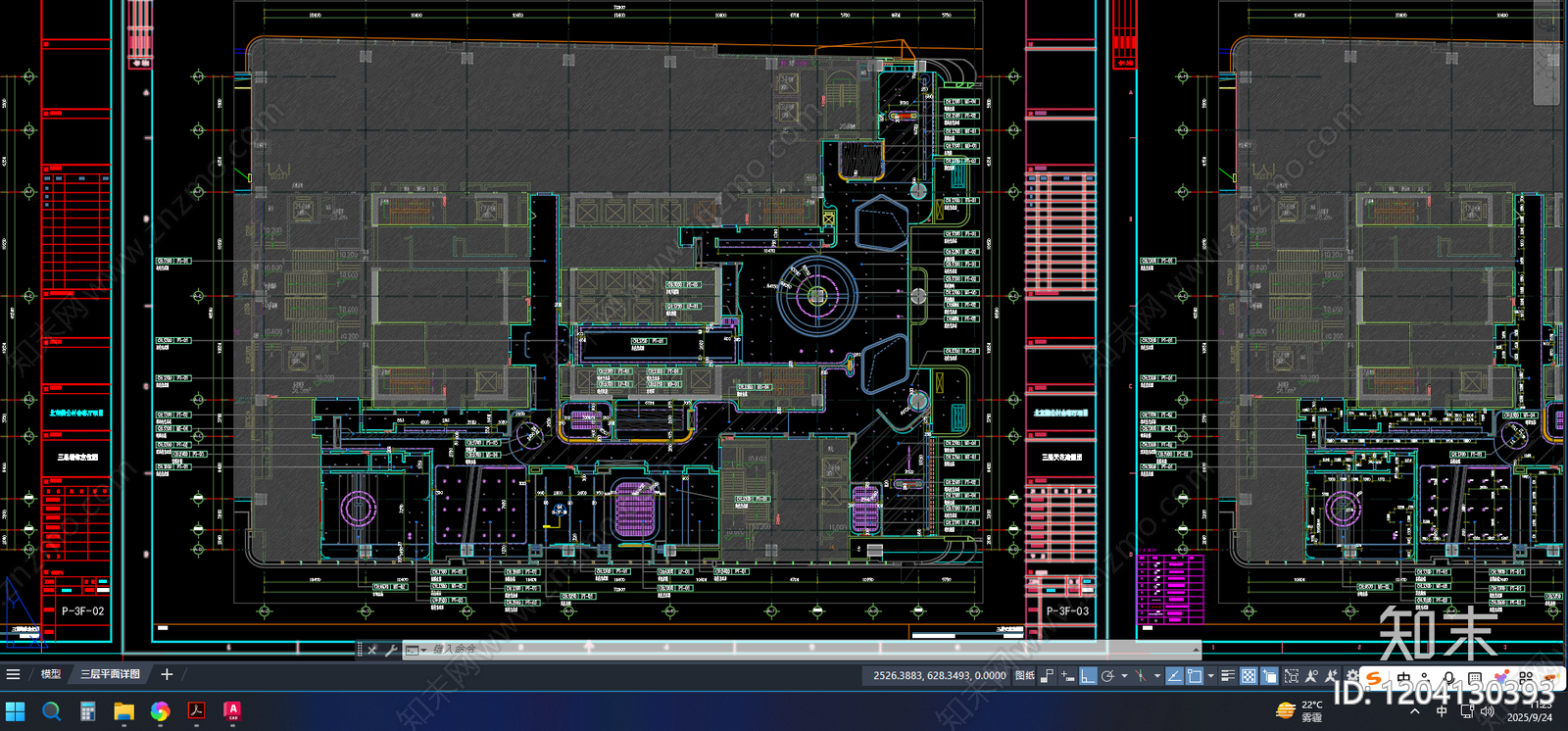The height and width of the screenshot is (731, 1568).
Task: Click the coordinates readout in the status bar
Action: click(x=939, y=675)
